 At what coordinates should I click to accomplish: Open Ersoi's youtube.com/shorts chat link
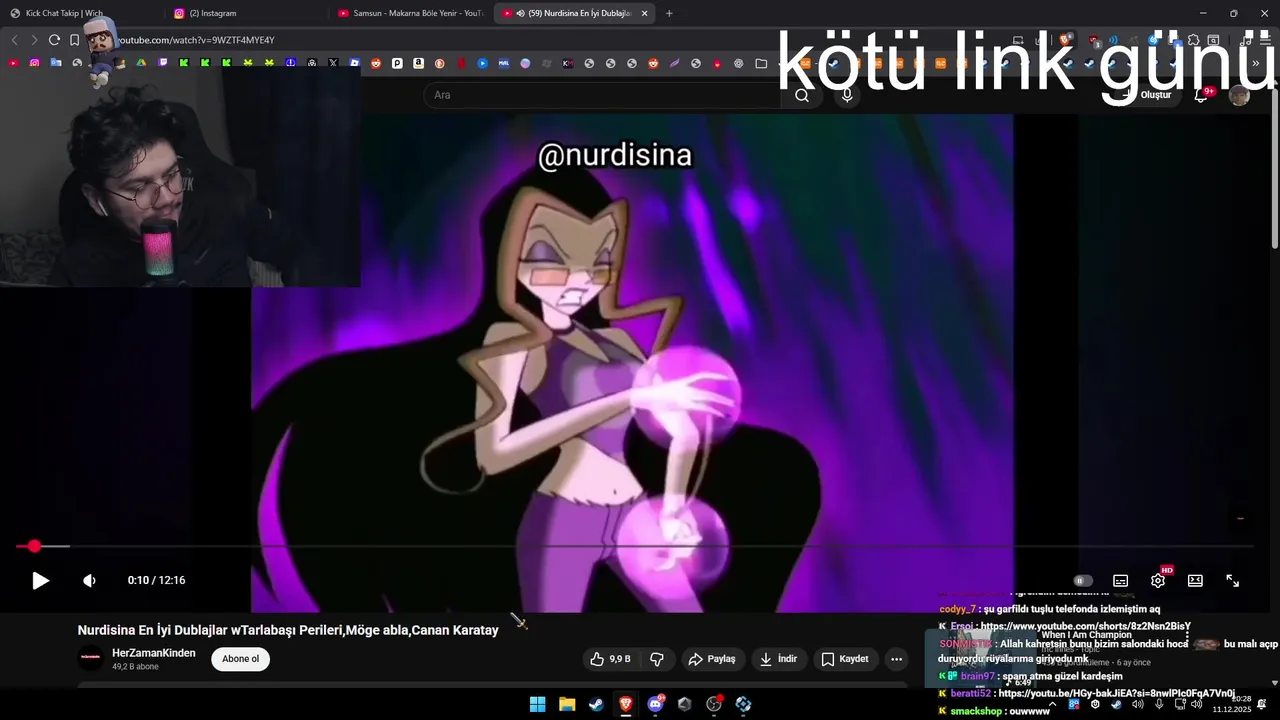[x=1086, y=626]
